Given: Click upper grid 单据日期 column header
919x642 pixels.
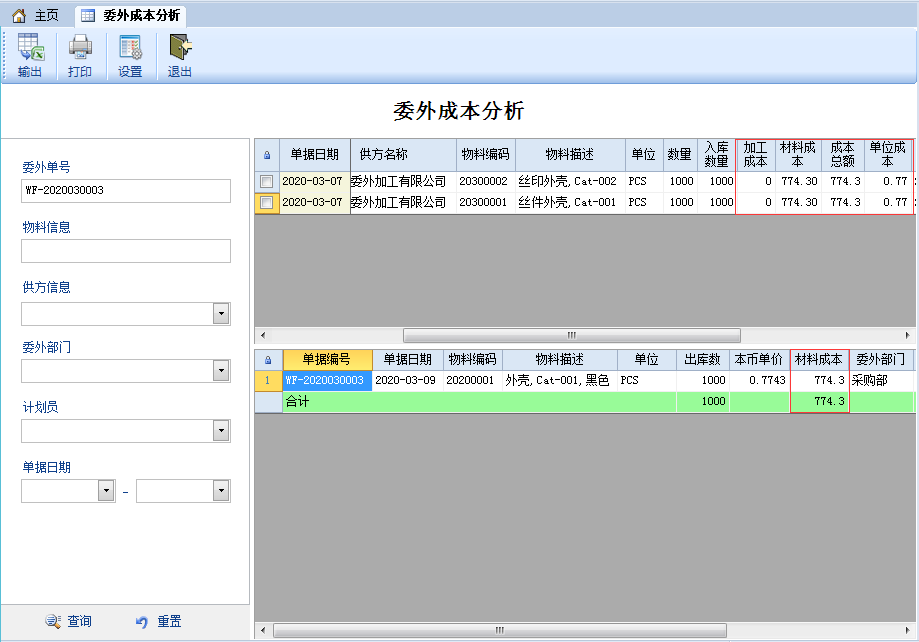Looking at the screenshot, I should tap(315, 155).
